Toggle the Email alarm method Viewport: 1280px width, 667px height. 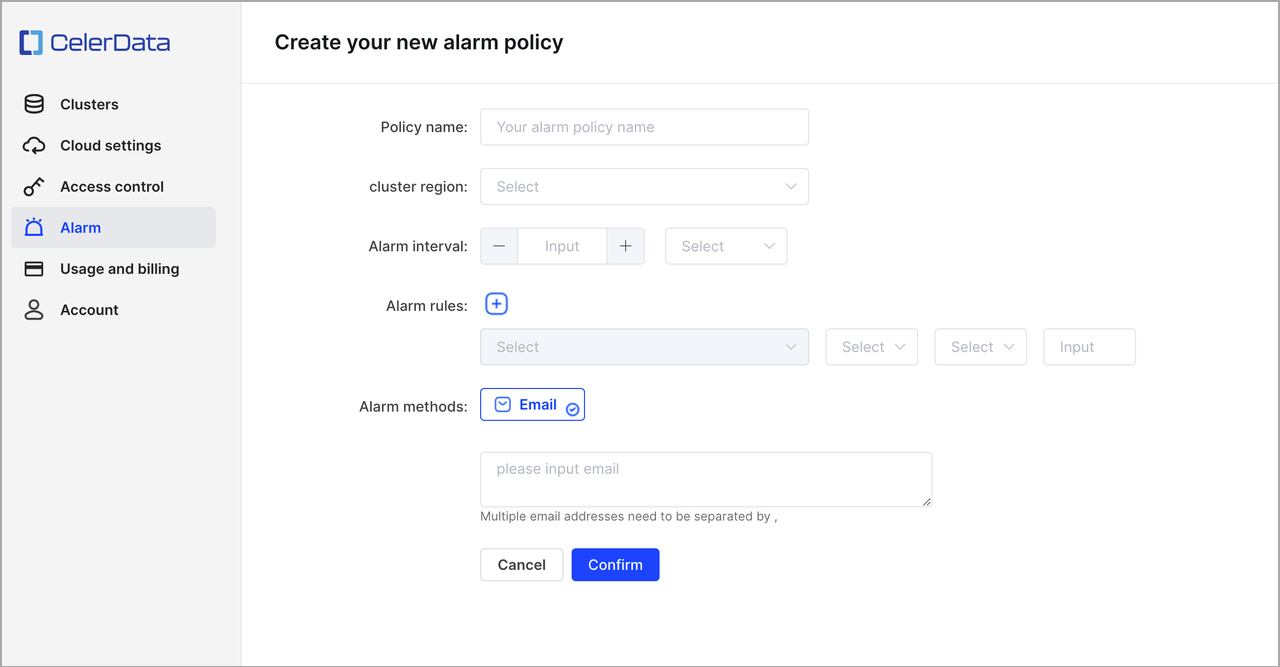[x=525, y=404]
